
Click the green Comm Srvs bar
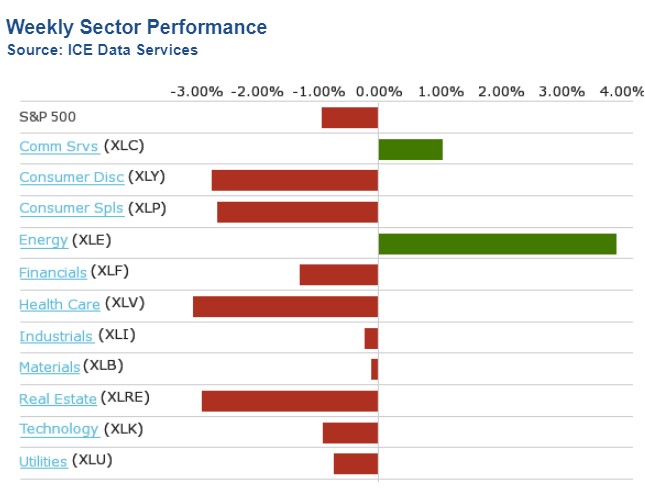(410, 149)
